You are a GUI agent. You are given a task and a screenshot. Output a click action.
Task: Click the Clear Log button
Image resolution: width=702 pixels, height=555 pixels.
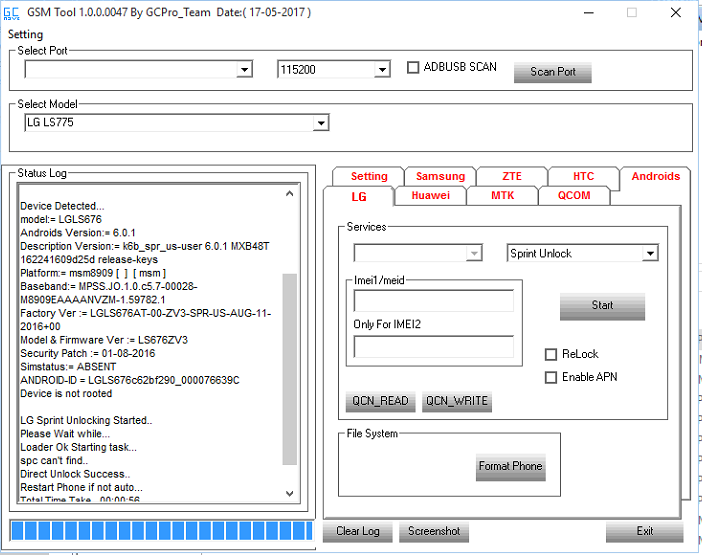pyautogui.click(x=357, y=532)
